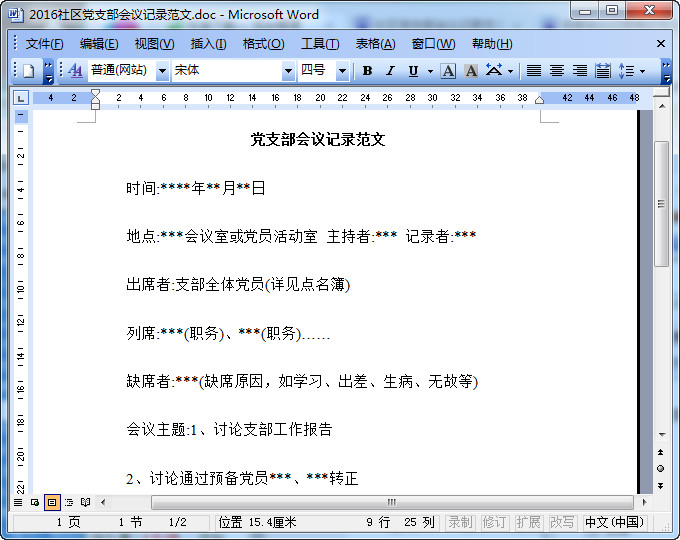Close the document with menu bar X

coord(660,43)
